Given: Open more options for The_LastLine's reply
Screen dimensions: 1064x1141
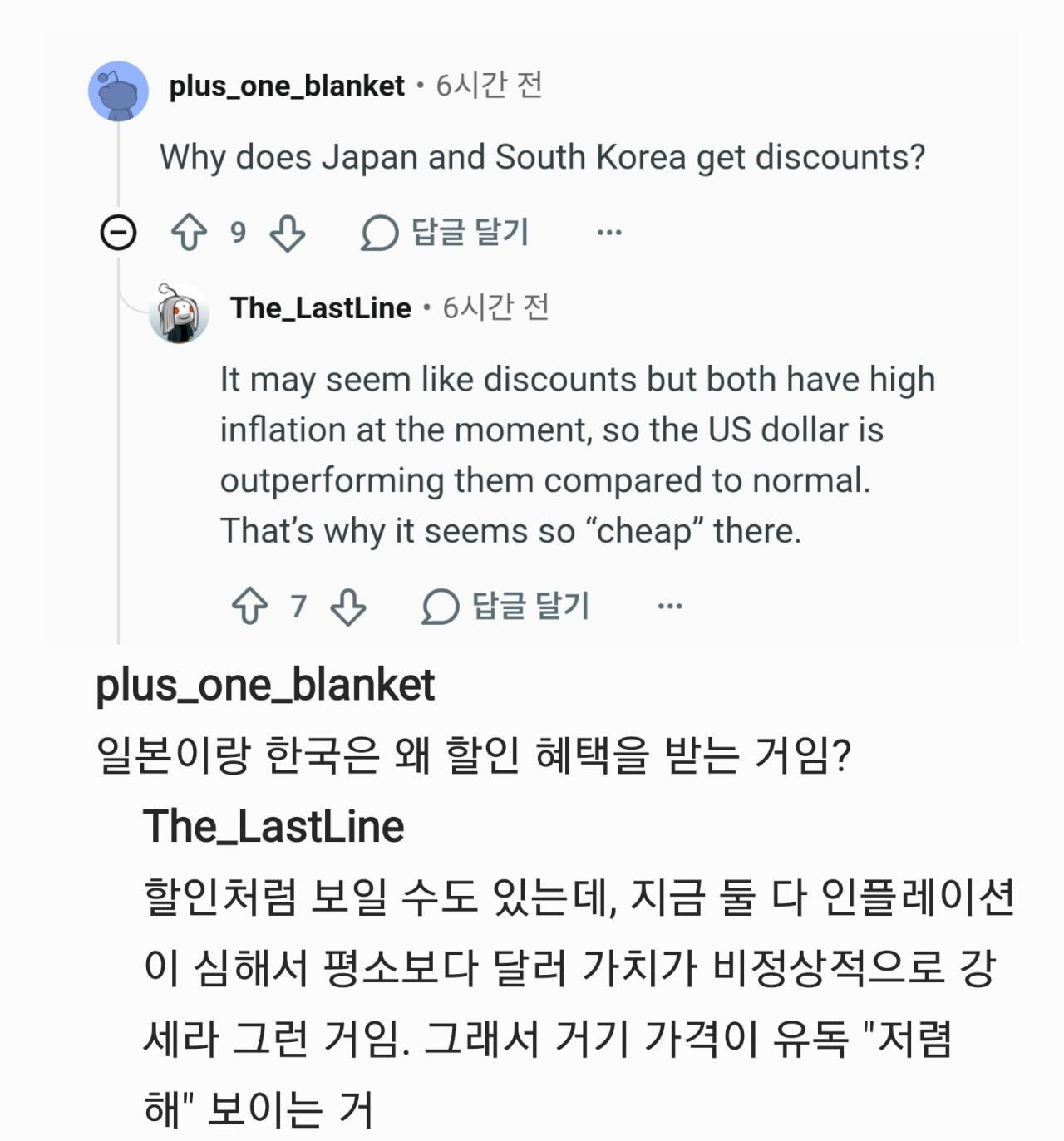Looking at the screenshot, I should (x=670, y=606).
